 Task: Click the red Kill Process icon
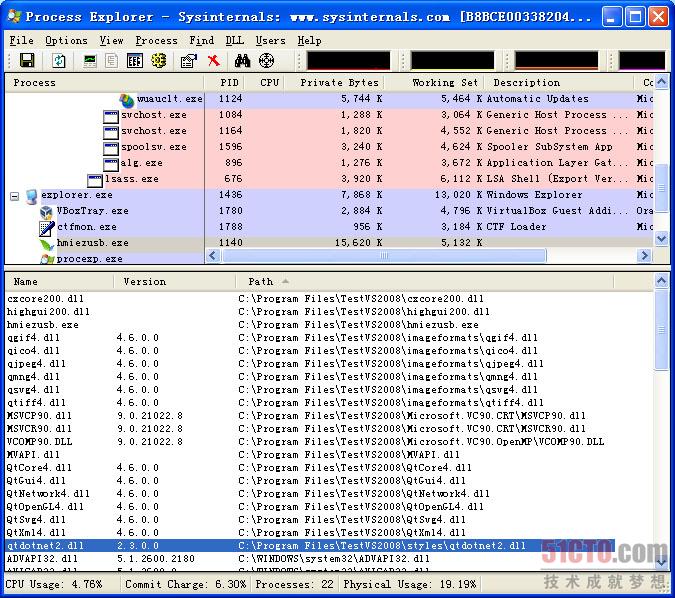click(x=213, y=61)
